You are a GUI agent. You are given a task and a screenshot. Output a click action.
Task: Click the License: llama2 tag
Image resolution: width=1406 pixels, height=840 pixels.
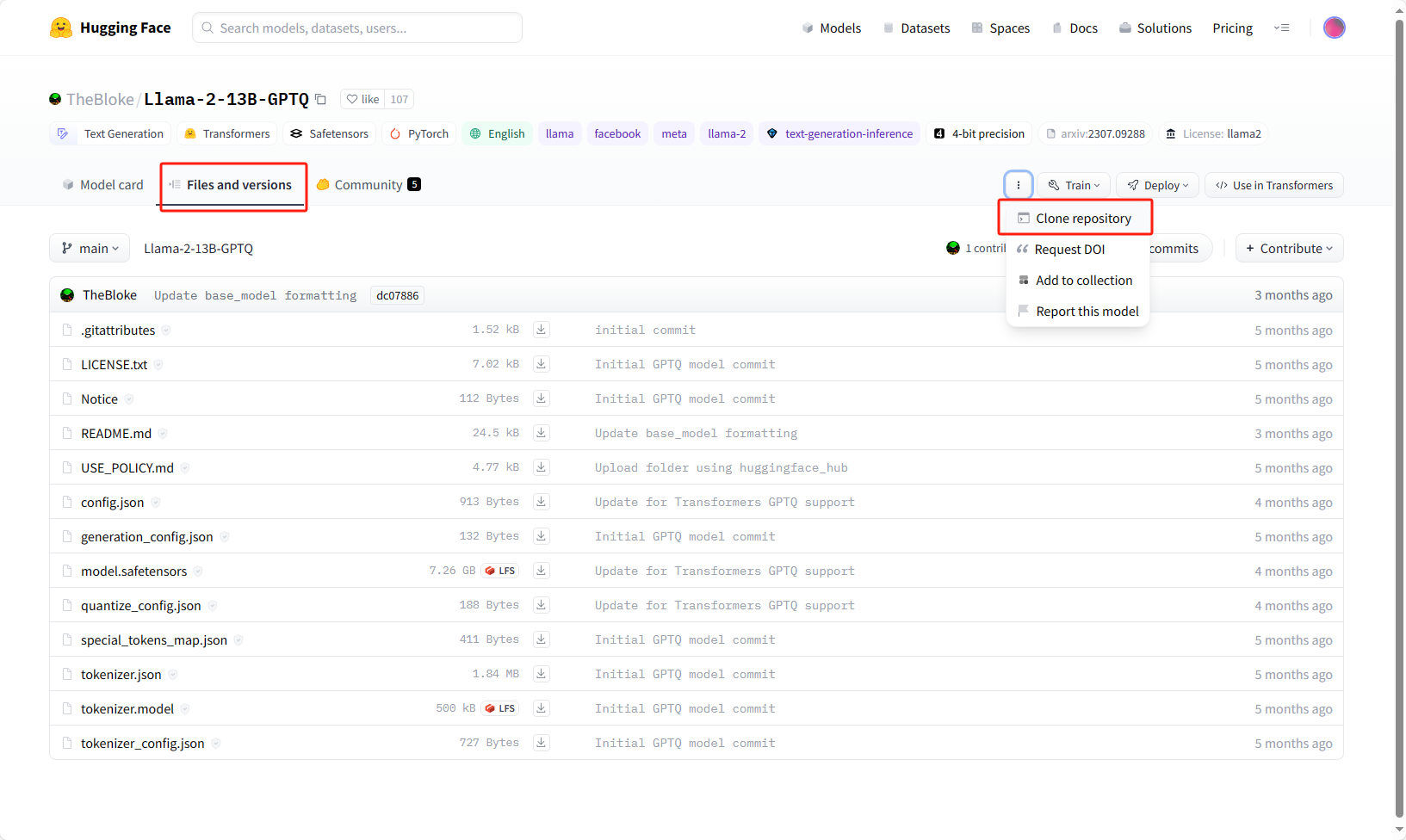(1213, 133)
